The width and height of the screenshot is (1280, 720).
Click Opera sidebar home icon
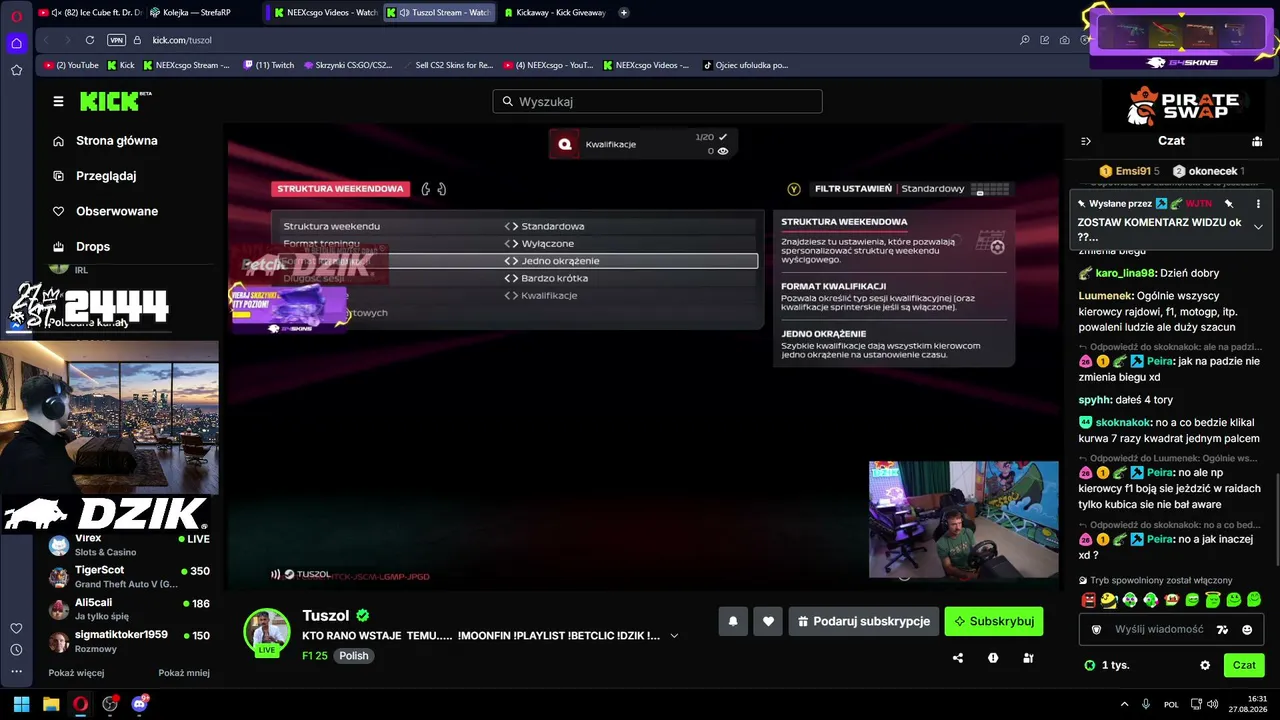pyautogui.click(x=16, y=43)
